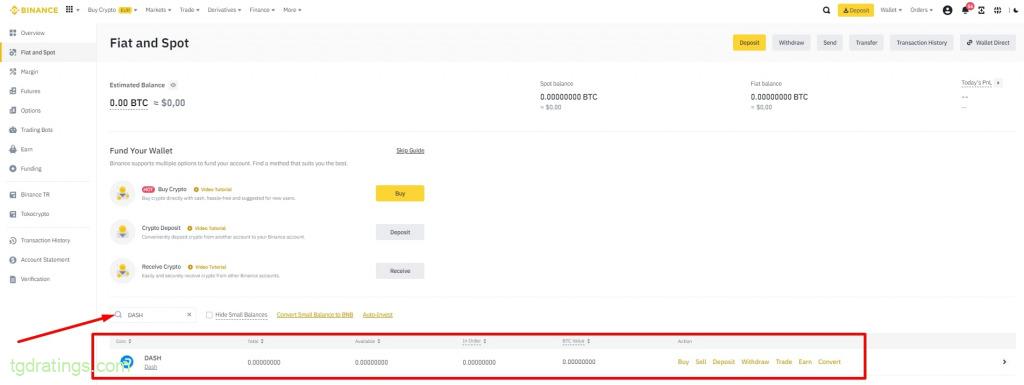Open Crypto Deposit Video Tutorial link
Screen dimensions: 1024x385
click(206, 228)
